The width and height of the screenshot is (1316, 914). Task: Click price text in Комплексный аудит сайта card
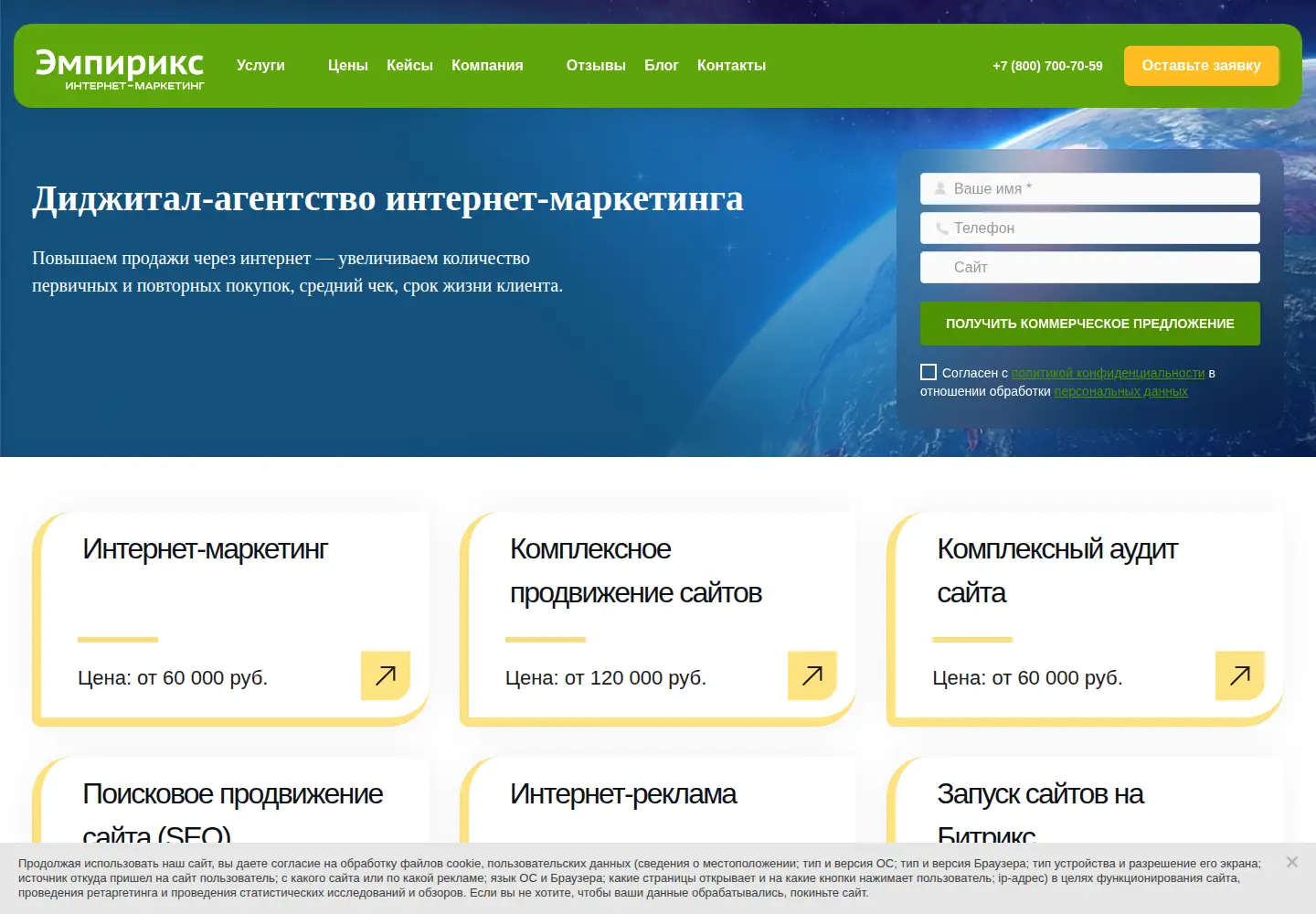point(1027,678)
